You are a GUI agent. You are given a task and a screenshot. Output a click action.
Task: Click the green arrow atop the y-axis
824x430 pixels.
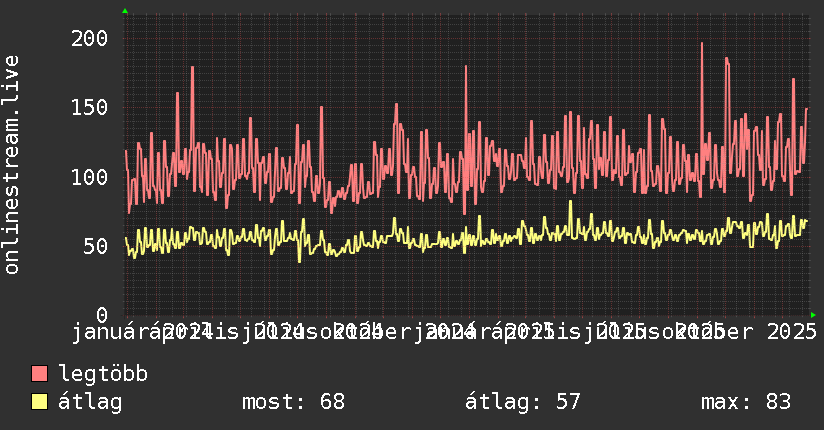pos(125,11)
